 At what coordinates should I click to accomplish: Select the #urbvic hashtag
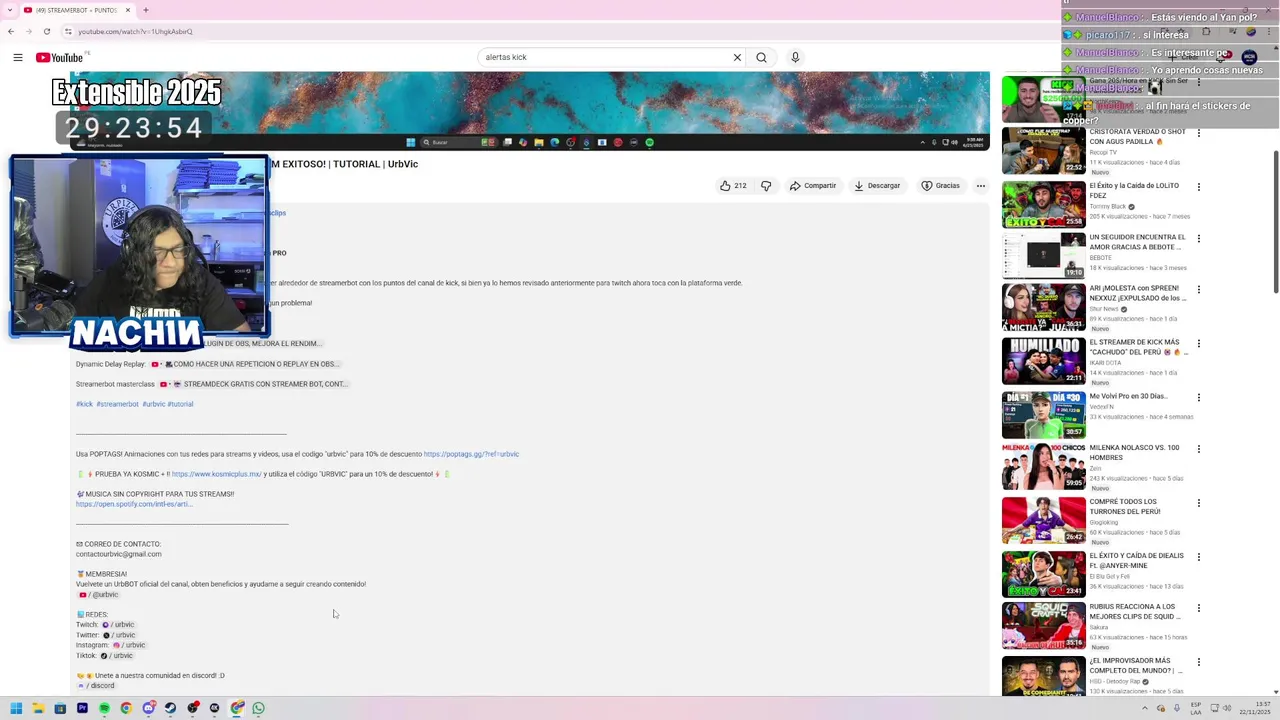(153, 404)
